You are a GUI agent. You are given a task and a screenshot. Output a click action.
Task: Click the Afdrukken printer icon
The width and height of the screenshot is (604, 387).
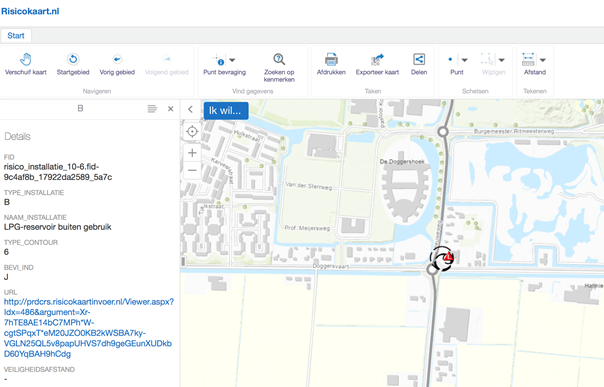tap(331, 59)
